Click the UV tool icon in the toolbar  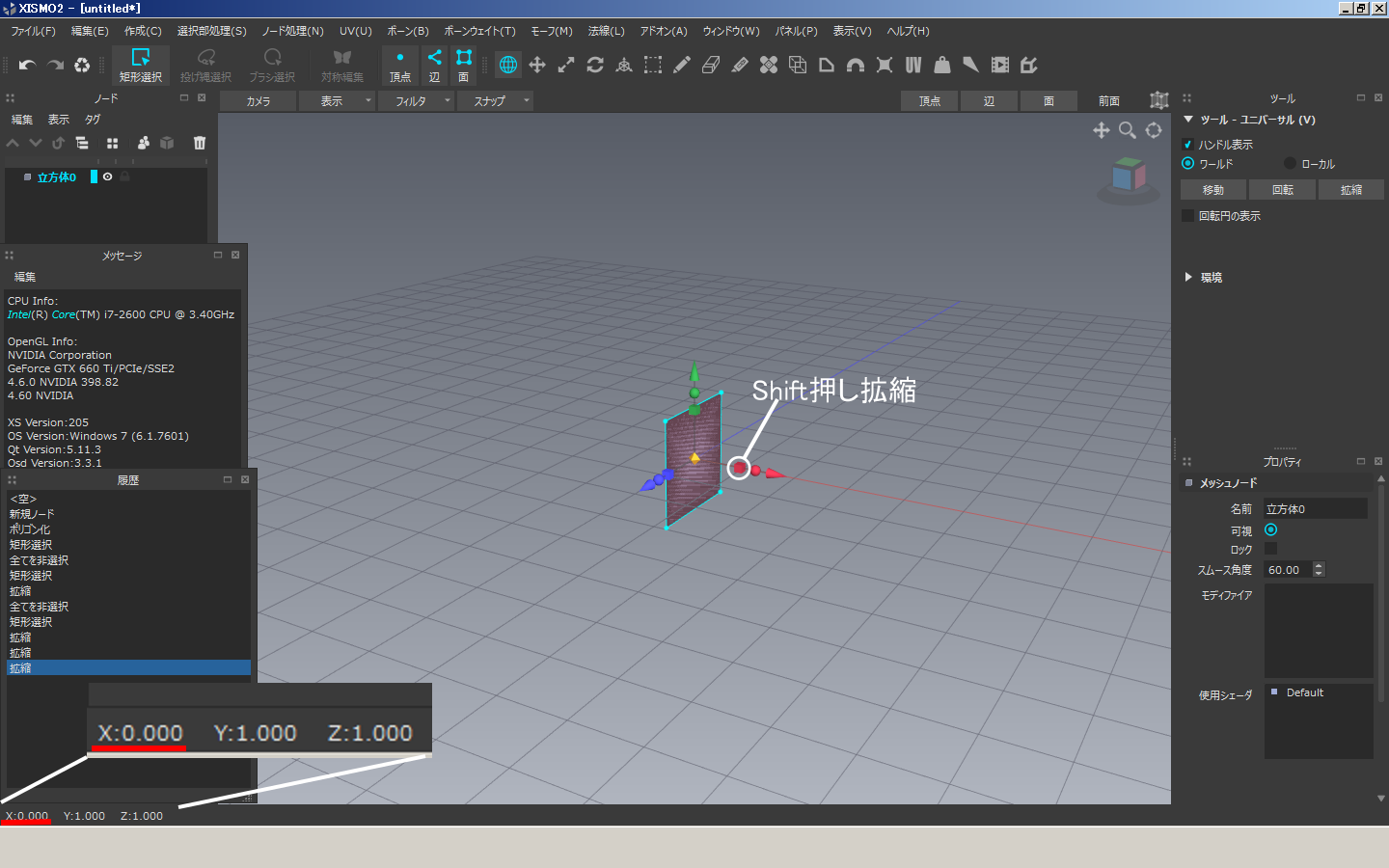tap(913, 65)
